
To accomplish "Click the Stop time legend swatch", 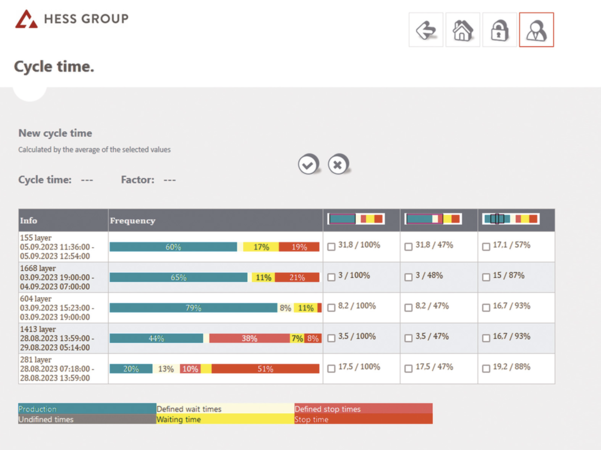I will 363,419.
